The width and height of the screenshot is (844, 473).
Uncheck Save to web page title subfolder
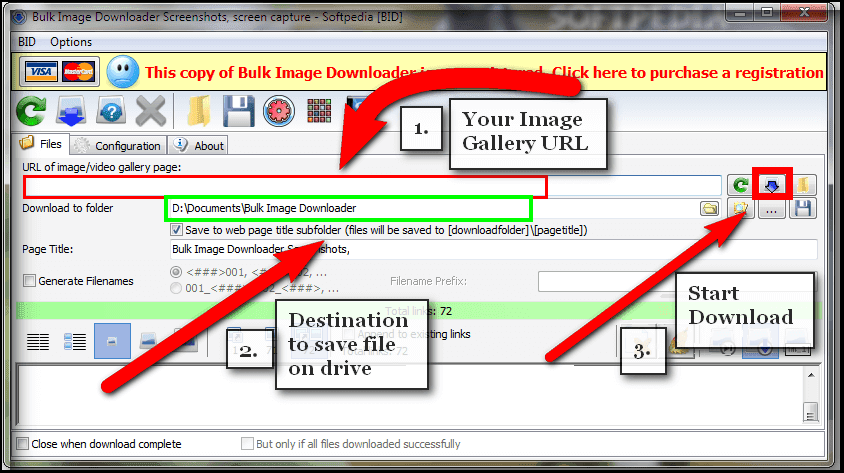coord(176,230)
